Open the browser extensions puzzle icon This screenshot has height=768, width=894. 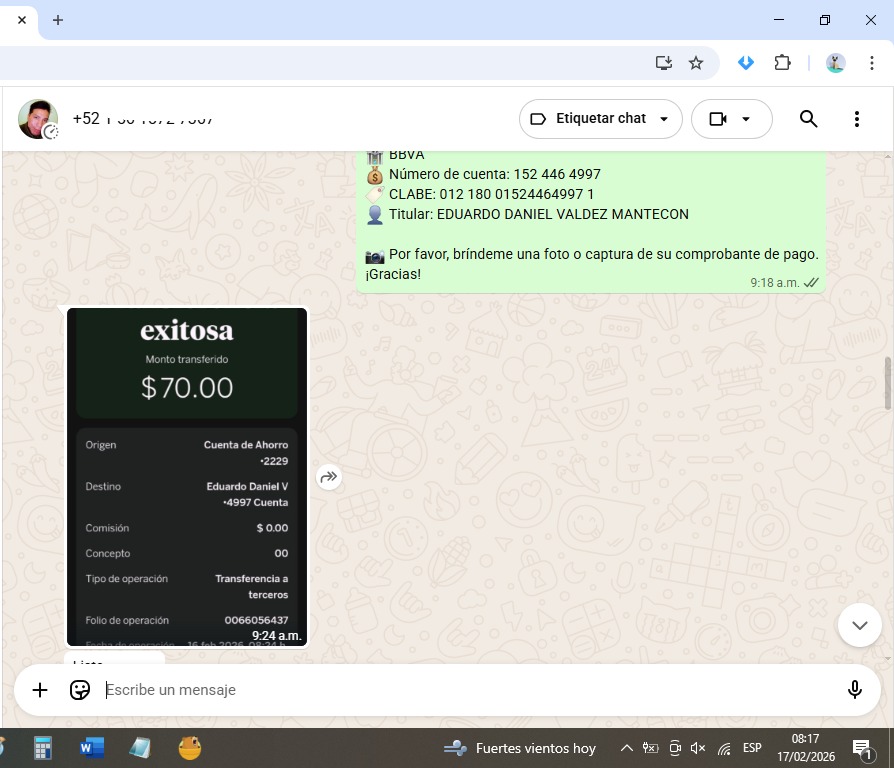[782, 63]
